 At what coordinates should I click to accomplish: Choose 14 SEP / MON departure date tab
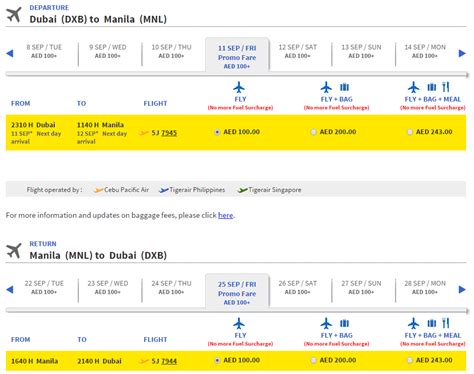tap(425, 51)
